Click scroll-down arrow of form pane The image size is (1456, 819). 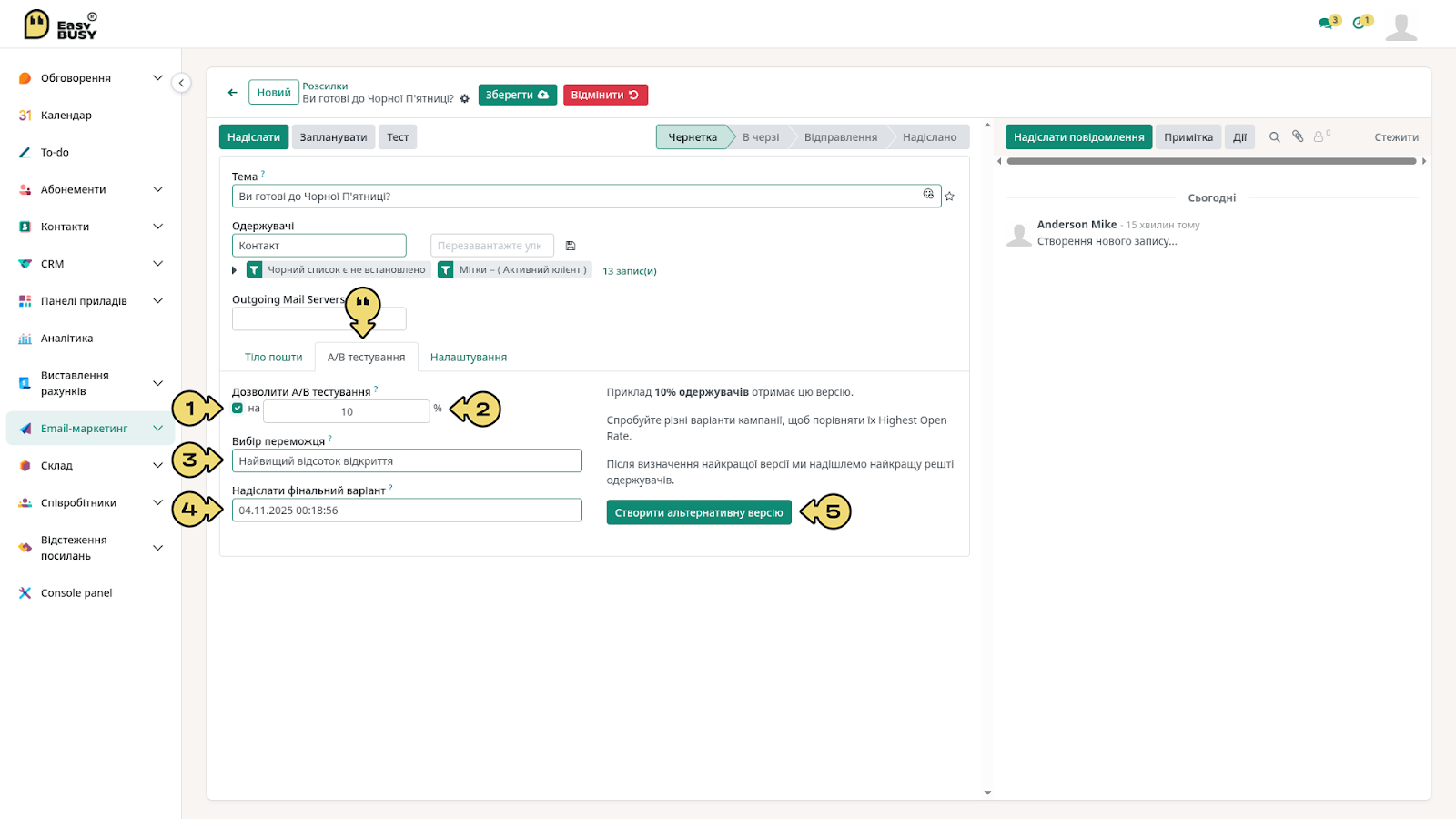(x=987, y=793)
